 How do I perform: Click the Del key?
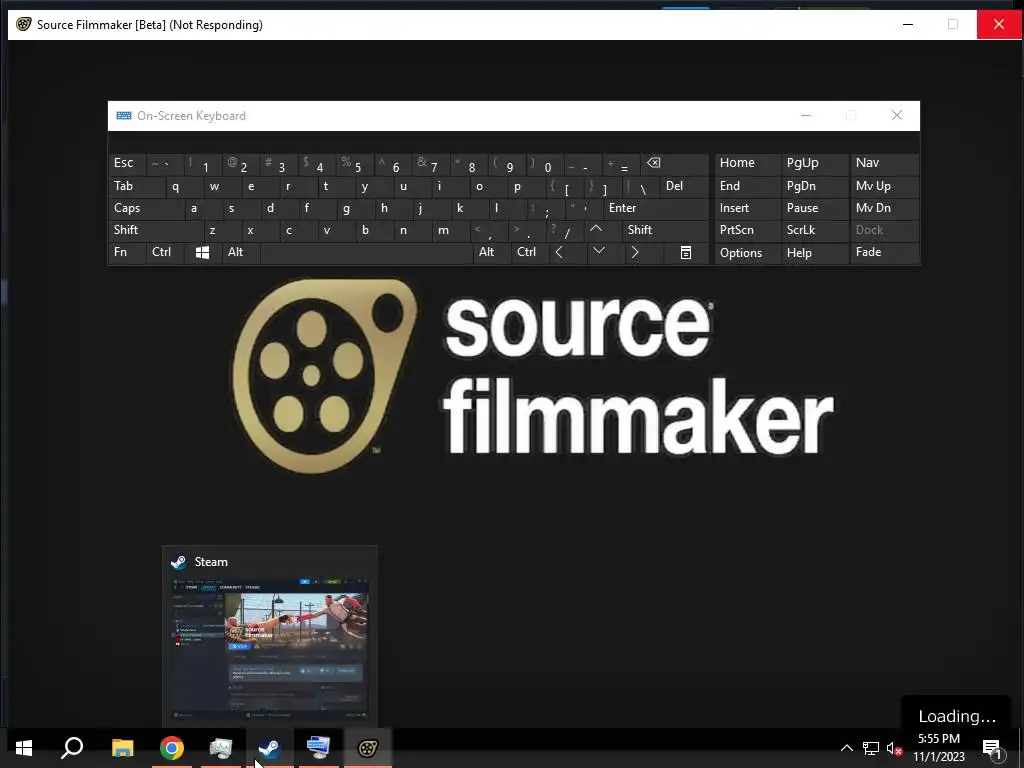coord(684,187)
